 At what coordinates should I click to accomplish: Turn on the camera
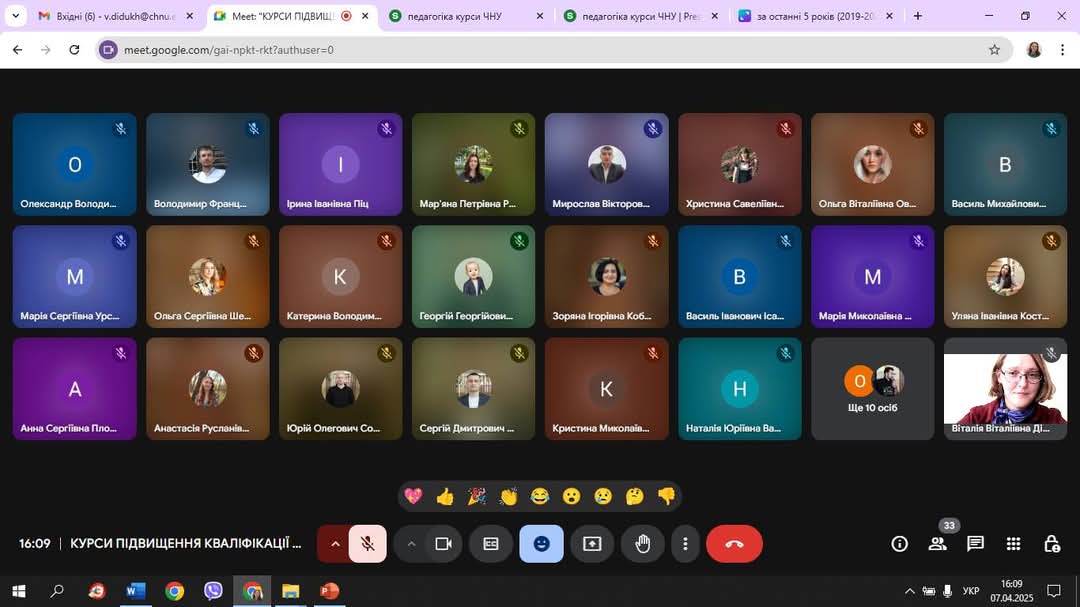pos(443,544)
